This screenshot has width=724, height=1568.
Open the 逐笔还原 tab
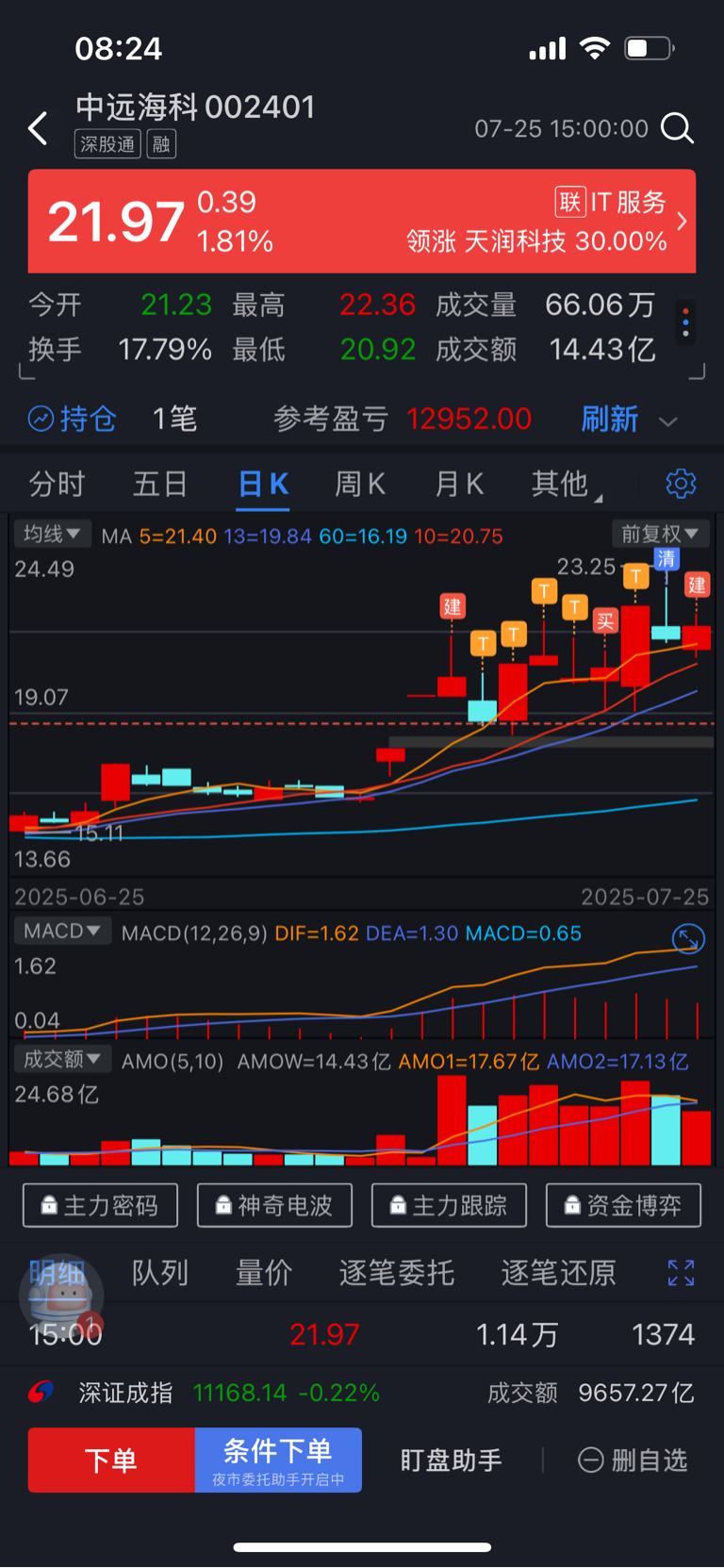click(x=559, y=1273)
